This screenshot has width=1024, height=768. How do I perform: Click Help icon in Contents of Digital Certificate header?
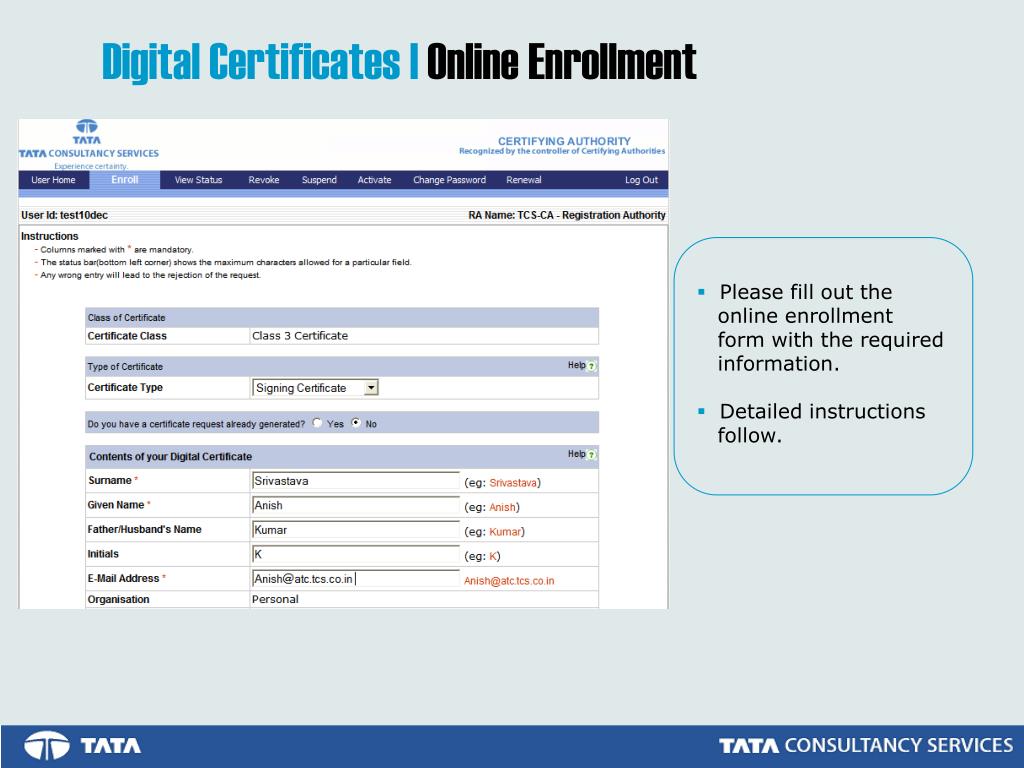pos(592,455)
